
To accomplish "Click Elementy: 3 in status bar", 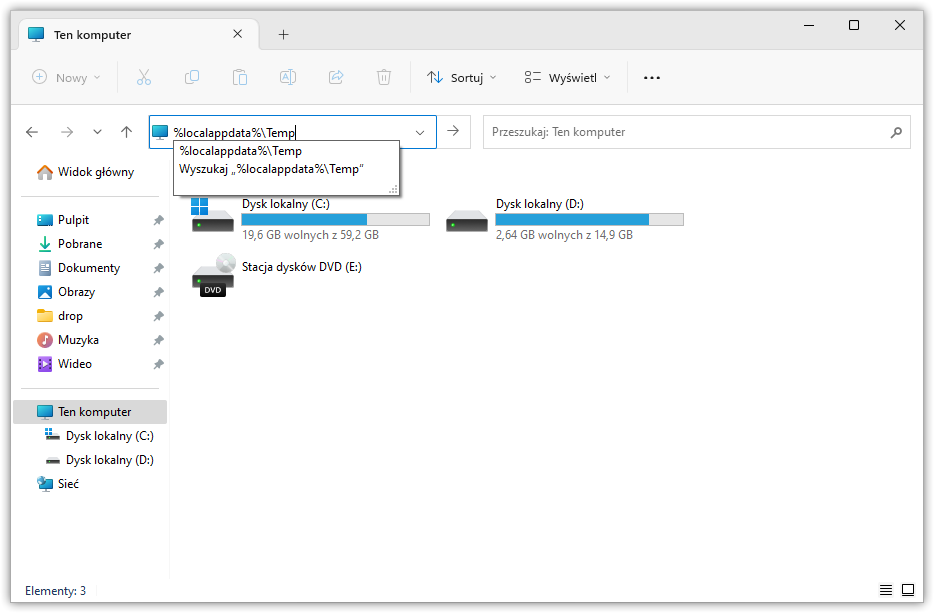I will tap(55, 590).
